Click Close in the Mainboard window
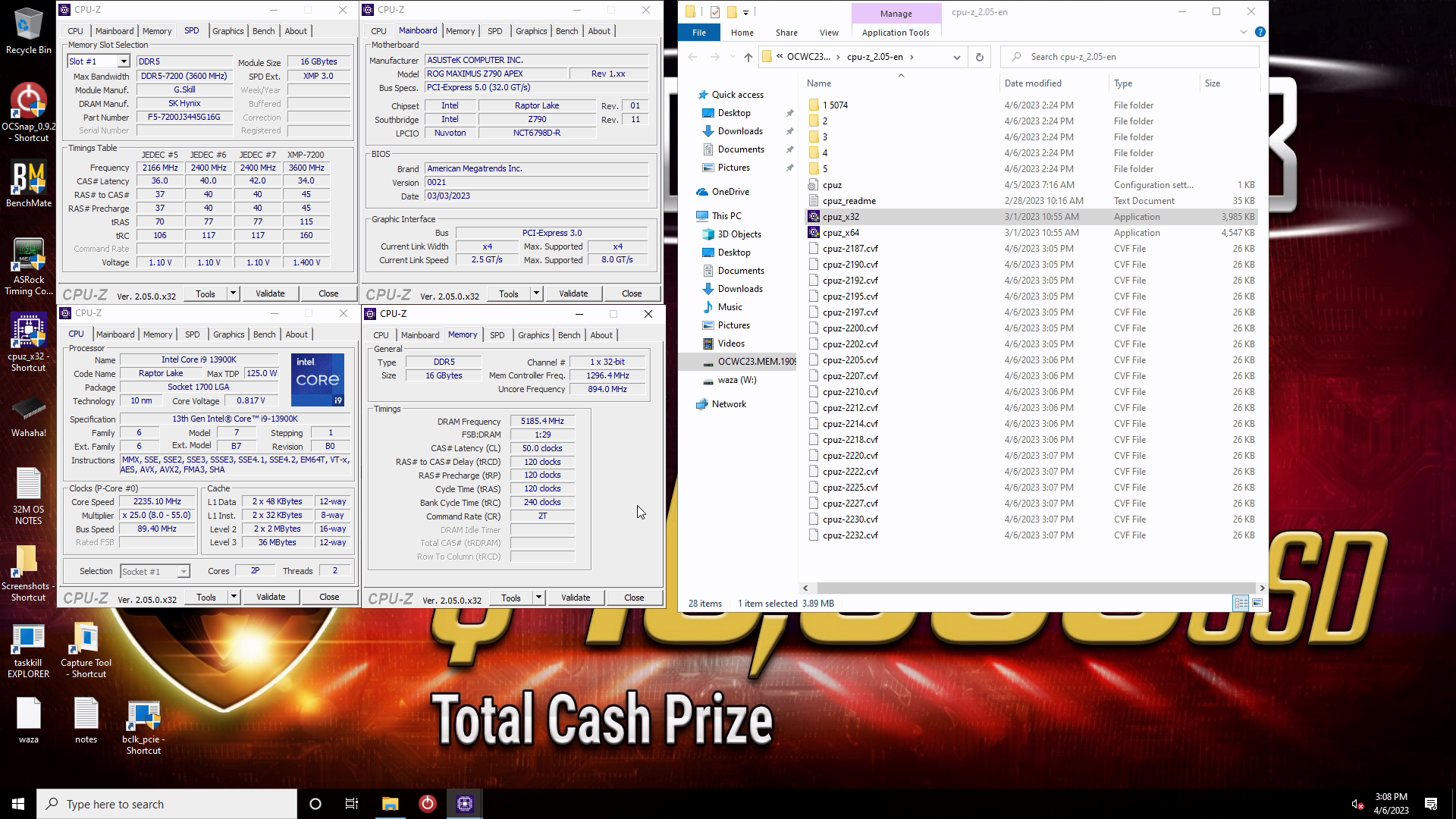This screenshot has width=1456, height=819. 632,293
